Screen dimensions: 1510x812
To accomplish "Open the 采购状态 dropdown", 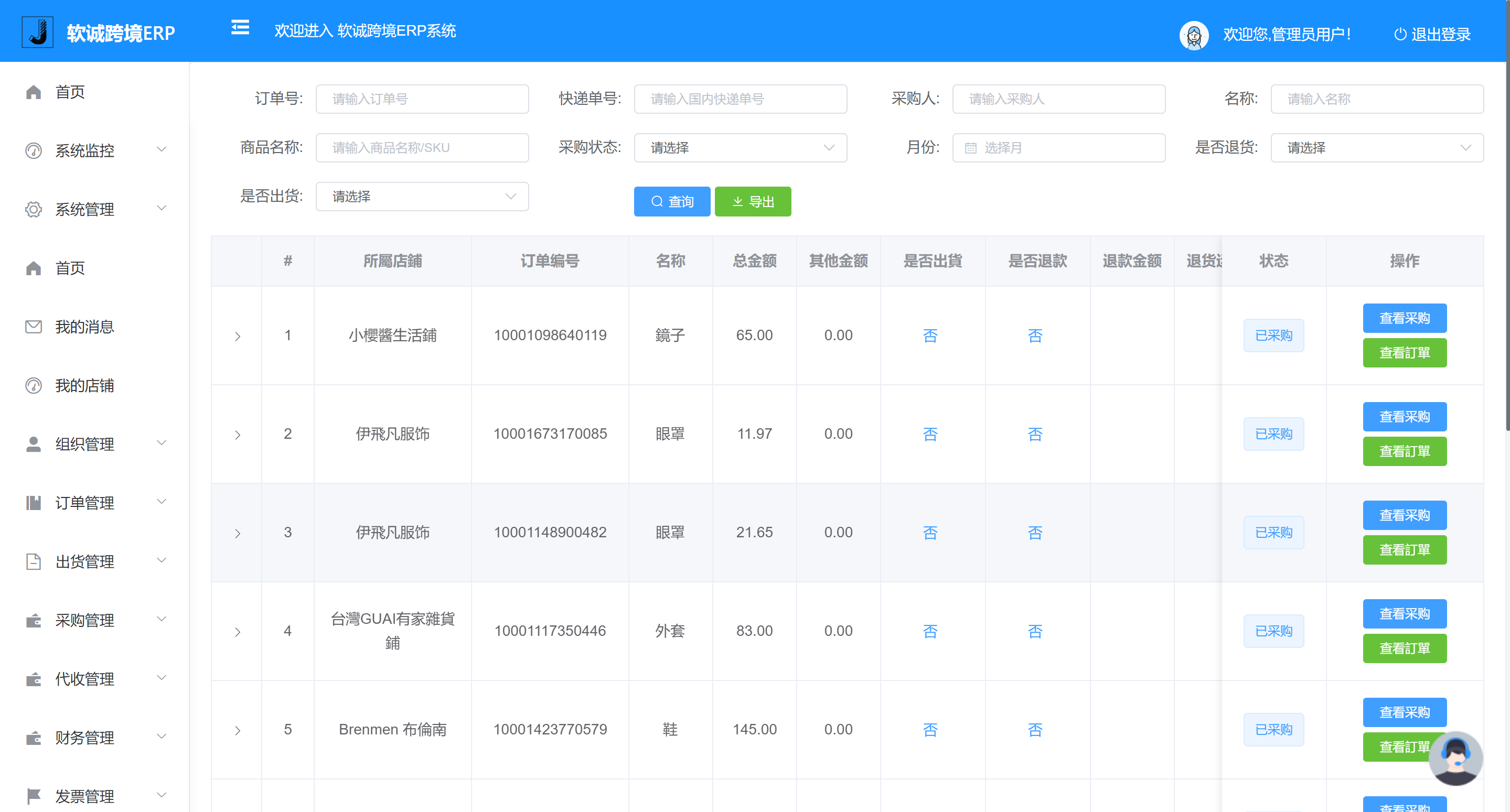I will tap(741, 148).
